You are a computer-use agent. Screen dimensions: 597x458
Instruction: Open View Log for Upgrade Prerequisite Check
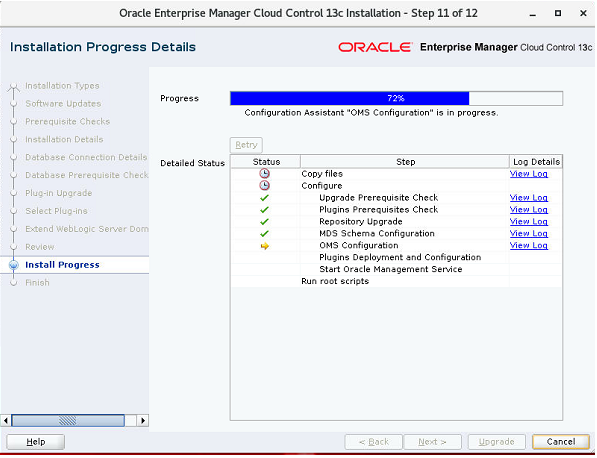[x=528, y=198]
